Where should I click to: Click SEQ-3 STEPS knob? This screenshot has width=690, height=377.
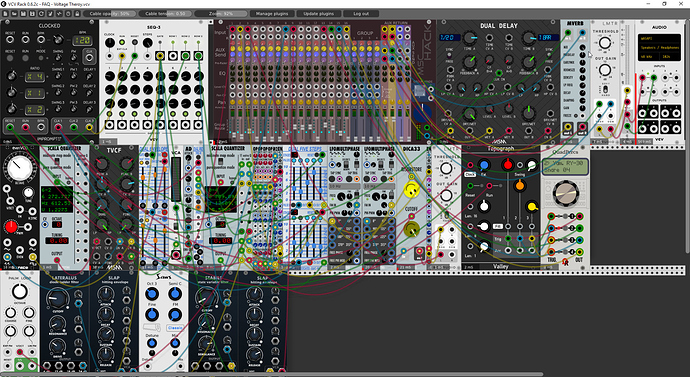click(x=147, y=43)
